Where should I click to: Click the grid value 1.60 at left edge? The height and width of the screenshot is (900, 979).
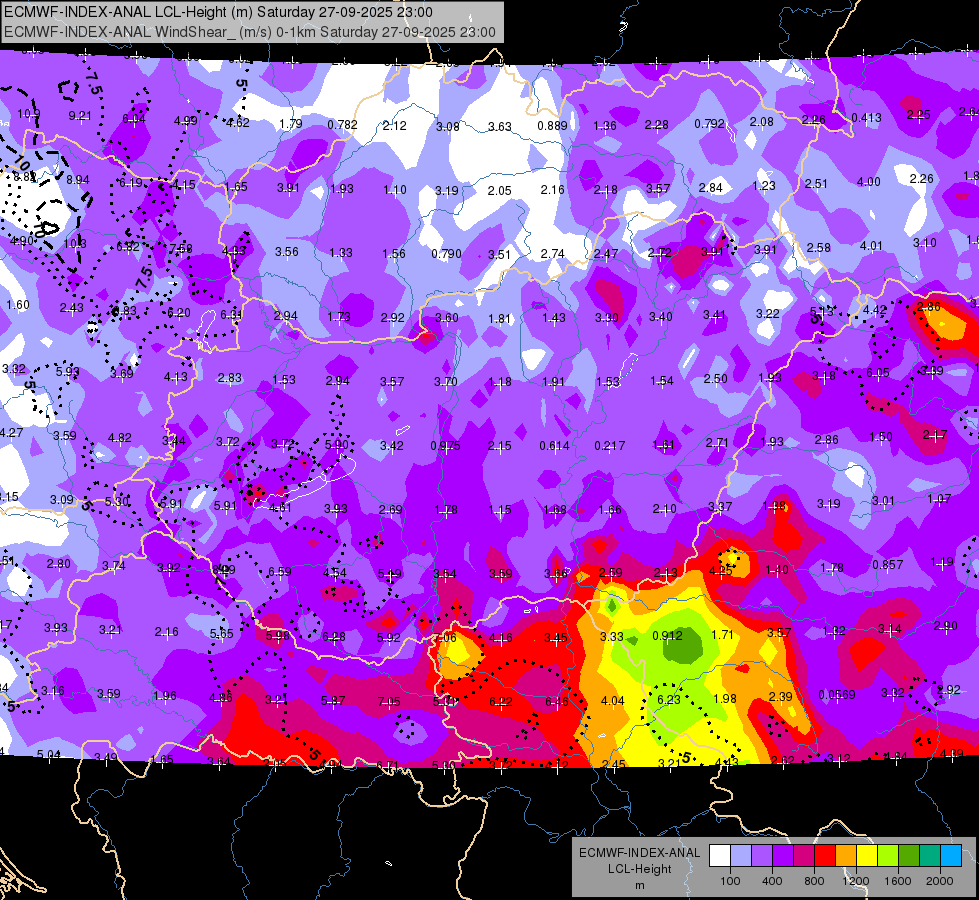(17, 305)
